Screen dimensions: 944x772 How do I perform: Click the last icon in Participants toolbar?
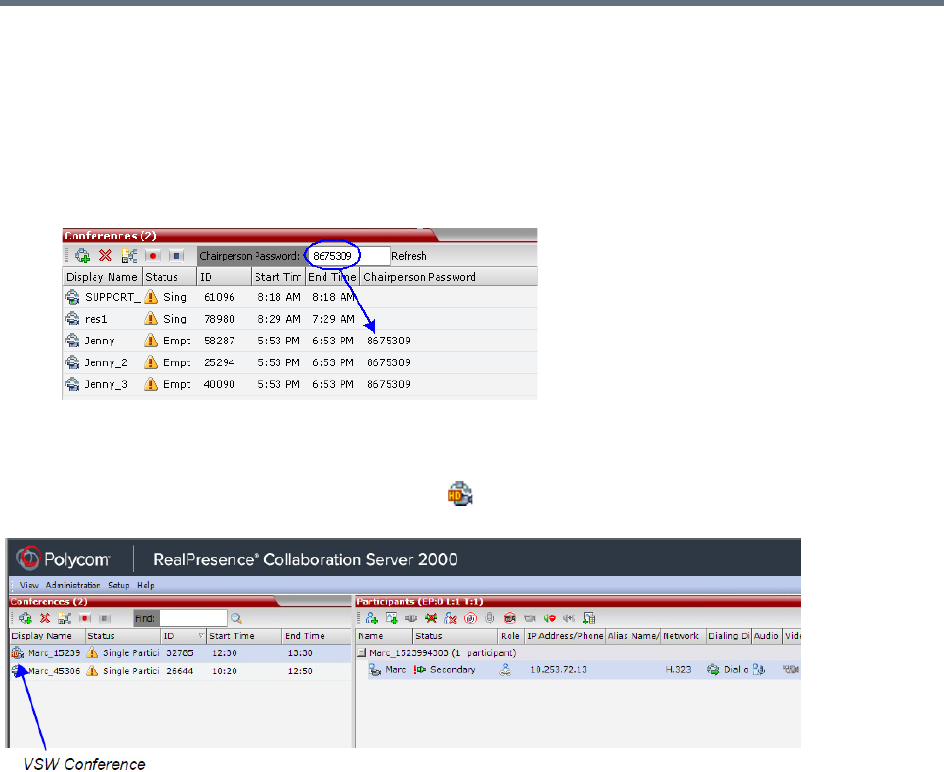[589, 618]
